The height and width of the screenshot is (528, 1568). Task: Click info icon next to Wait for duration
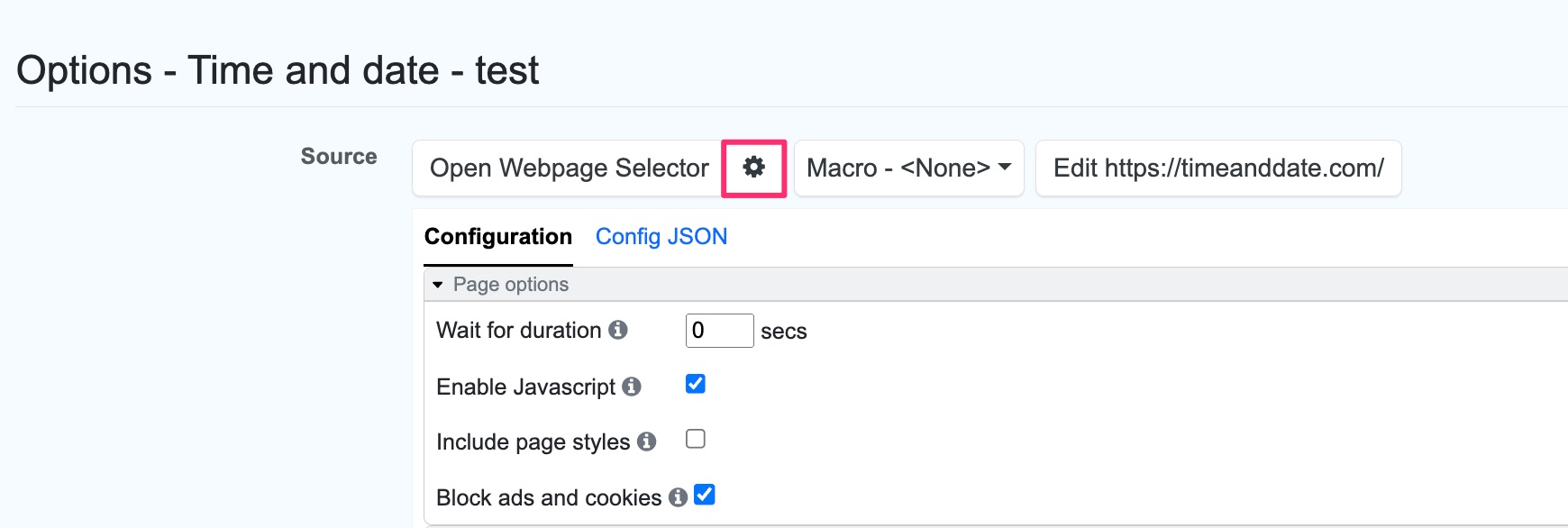pyautogui.click(x=618, y=330)
